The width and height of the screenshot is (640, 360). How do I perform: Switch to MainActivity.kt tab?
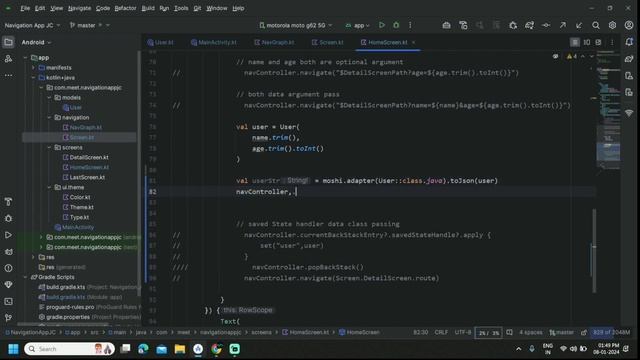click(213, 42)
